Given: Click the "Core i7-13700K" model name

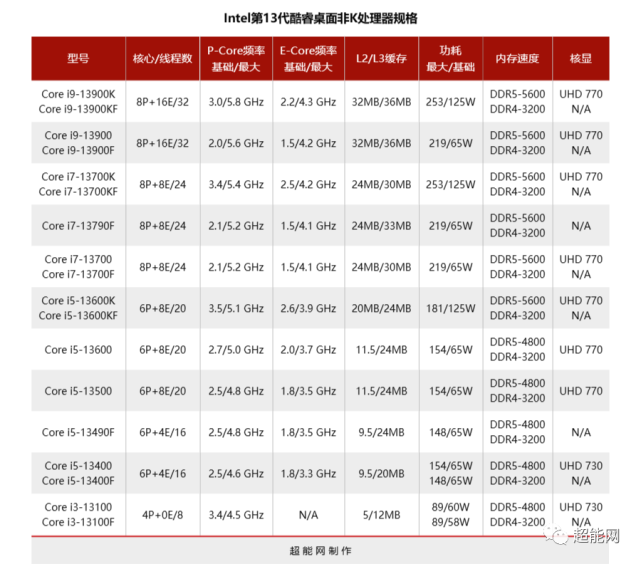Looking at the screenshot, I should (x=78, y=177).
